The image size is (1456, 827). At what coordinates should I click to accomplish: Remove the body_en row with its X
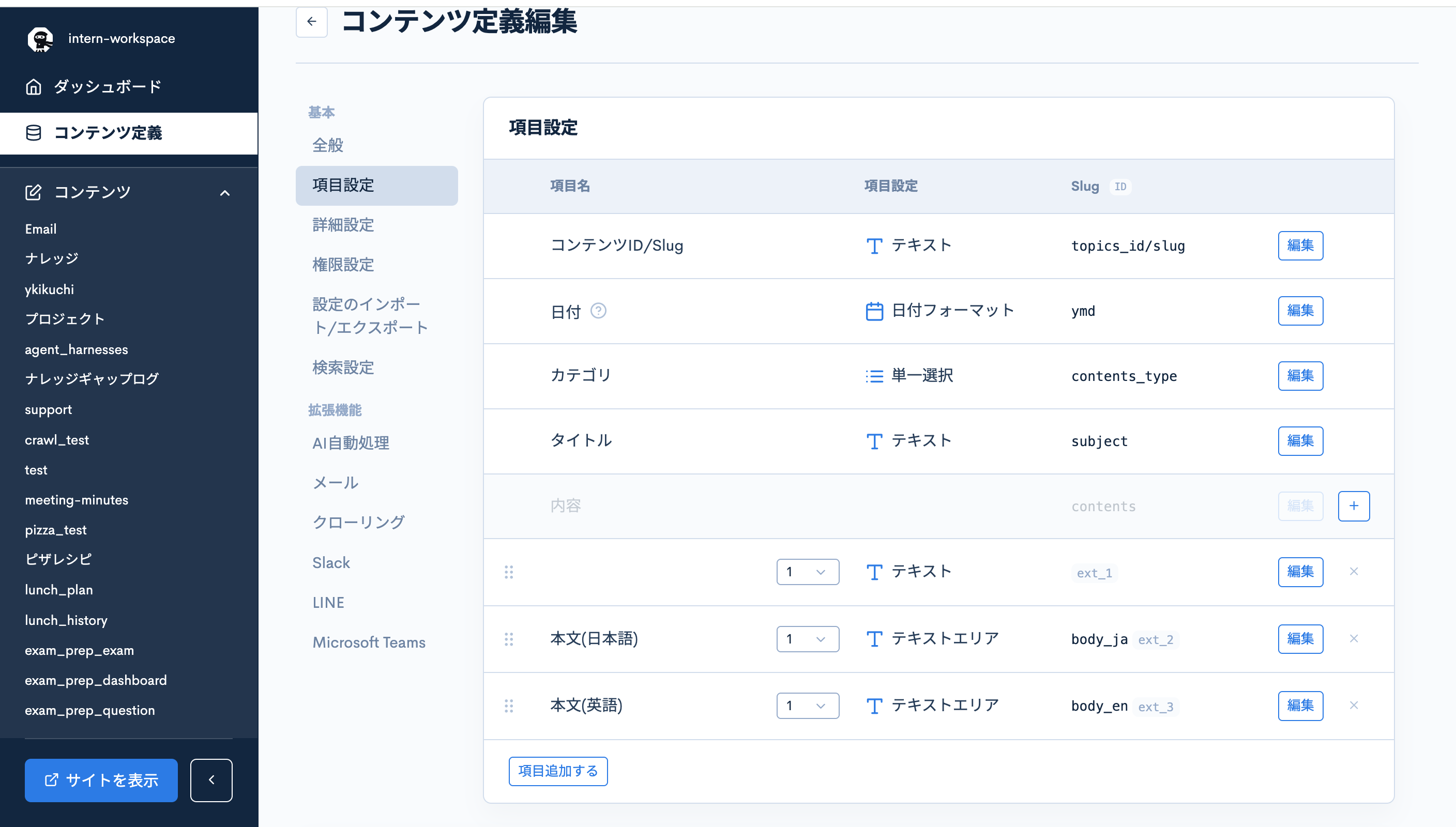(1354, 705)
